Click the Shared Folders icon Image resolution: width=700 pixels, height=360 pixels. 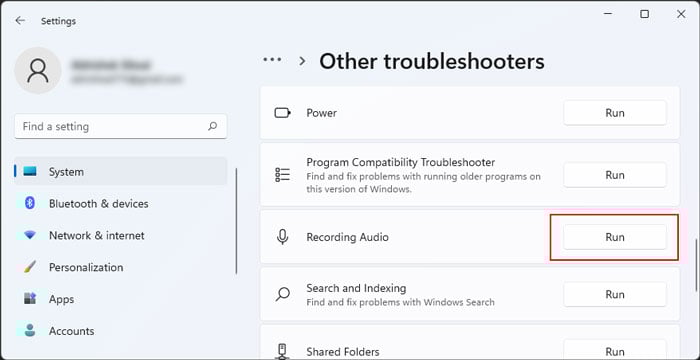click(282, 352)
